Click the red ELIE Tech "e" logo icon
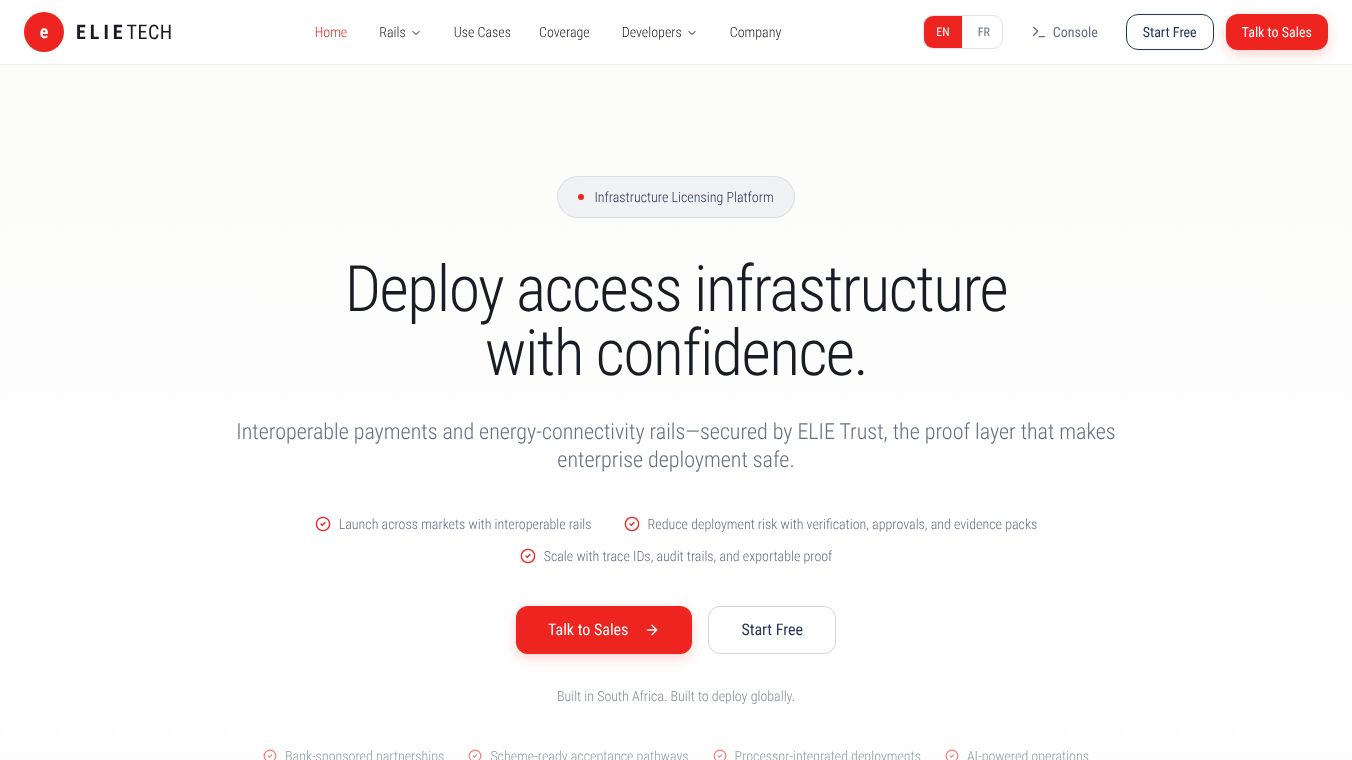The height and width of the screenshot is (760, 1352). click(x=44, y=32)
